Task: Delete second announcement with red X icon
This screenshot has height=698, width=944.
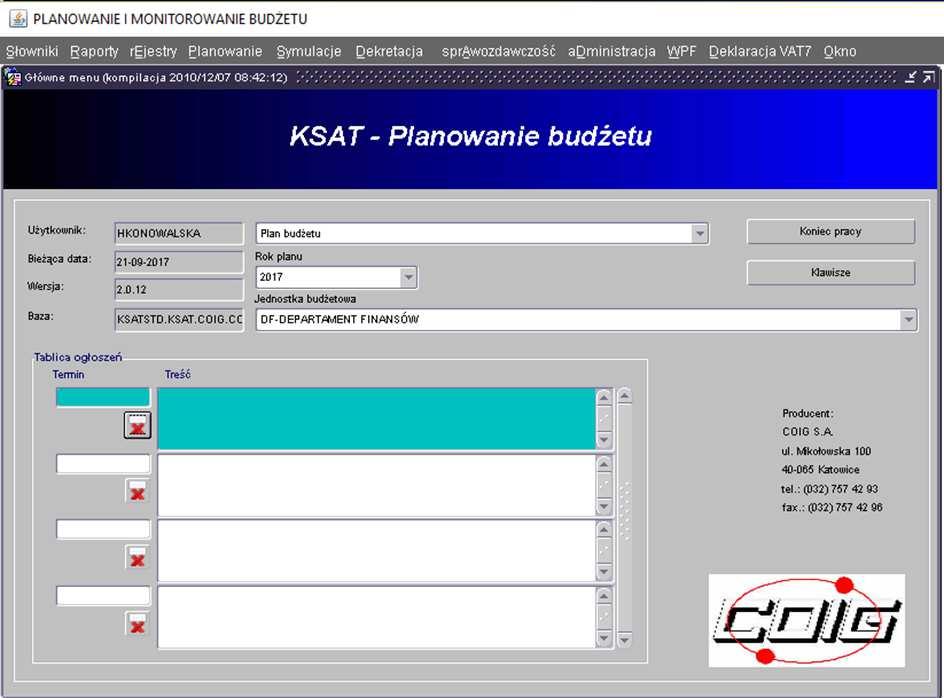Action: (137, 491)
